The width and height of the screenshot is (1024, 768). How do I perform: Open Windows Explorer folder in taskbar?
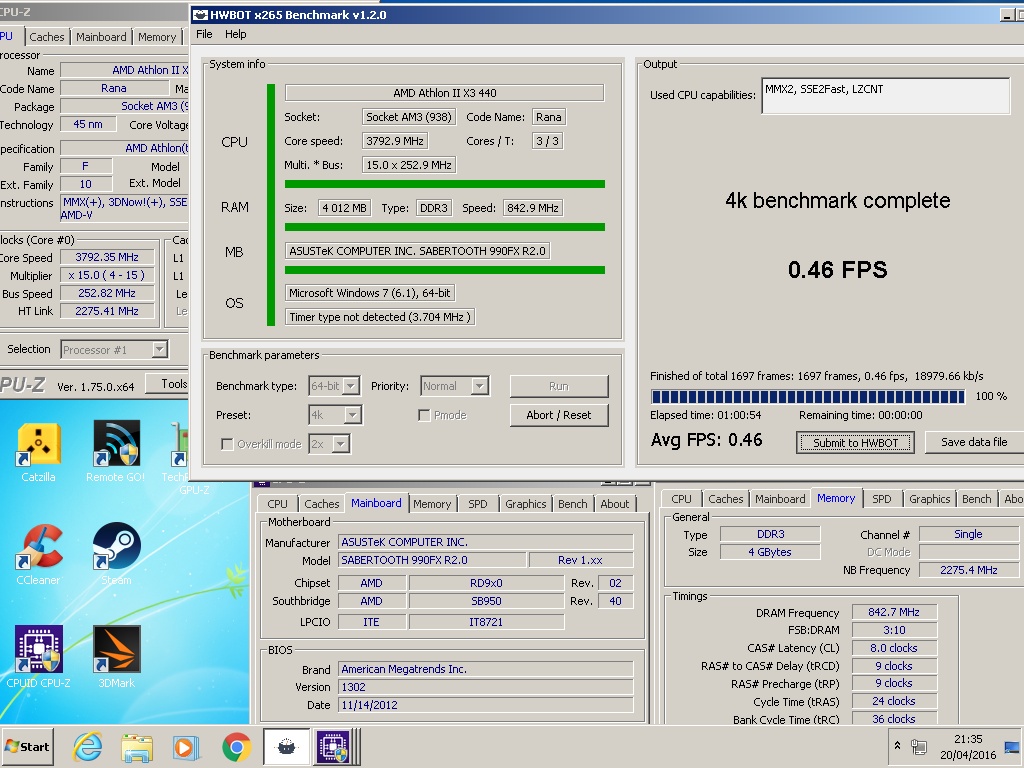pos(136,746)
